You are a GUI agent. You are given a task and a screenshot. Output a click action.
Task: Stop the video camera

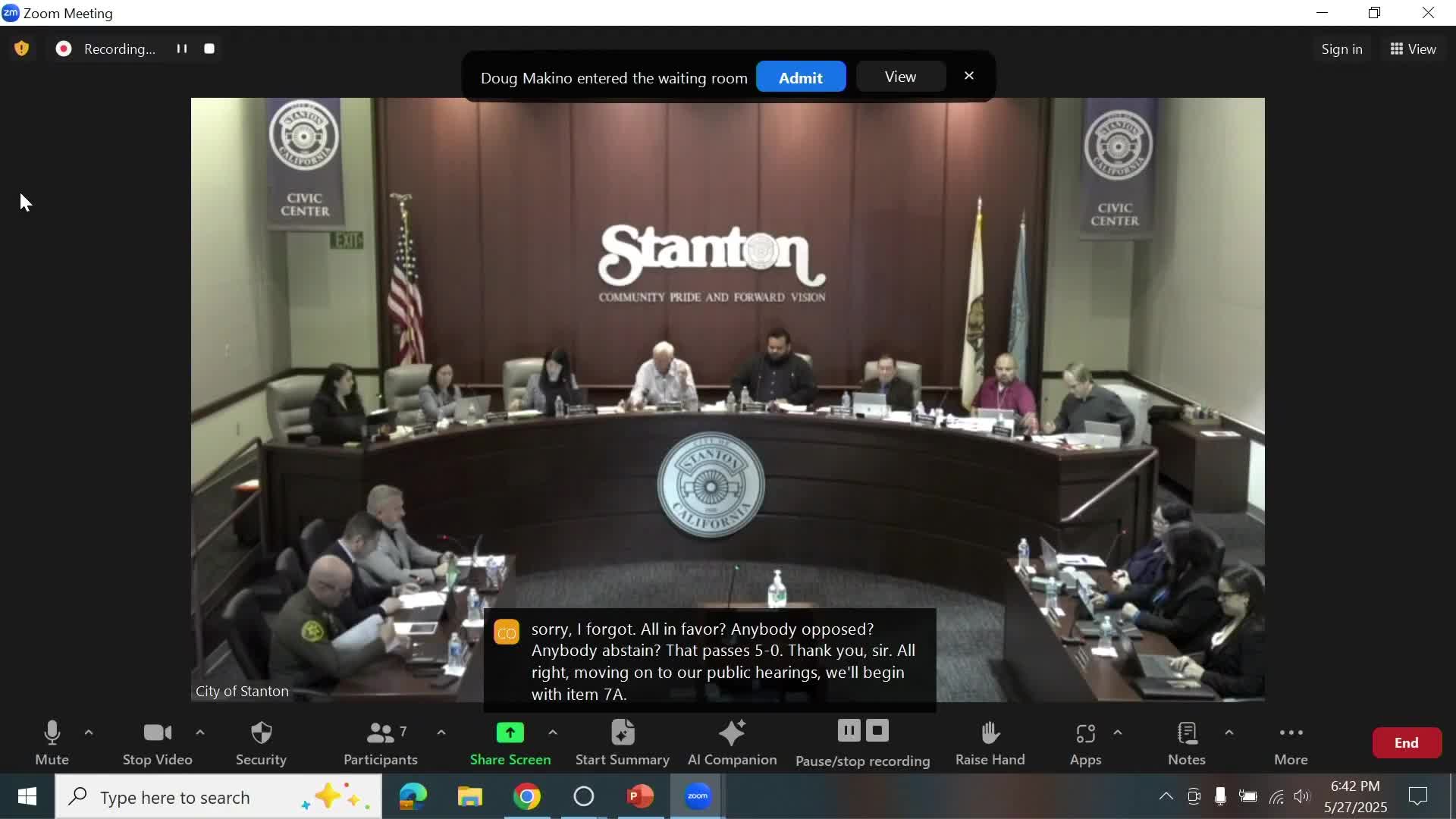[x=156, y=742]
